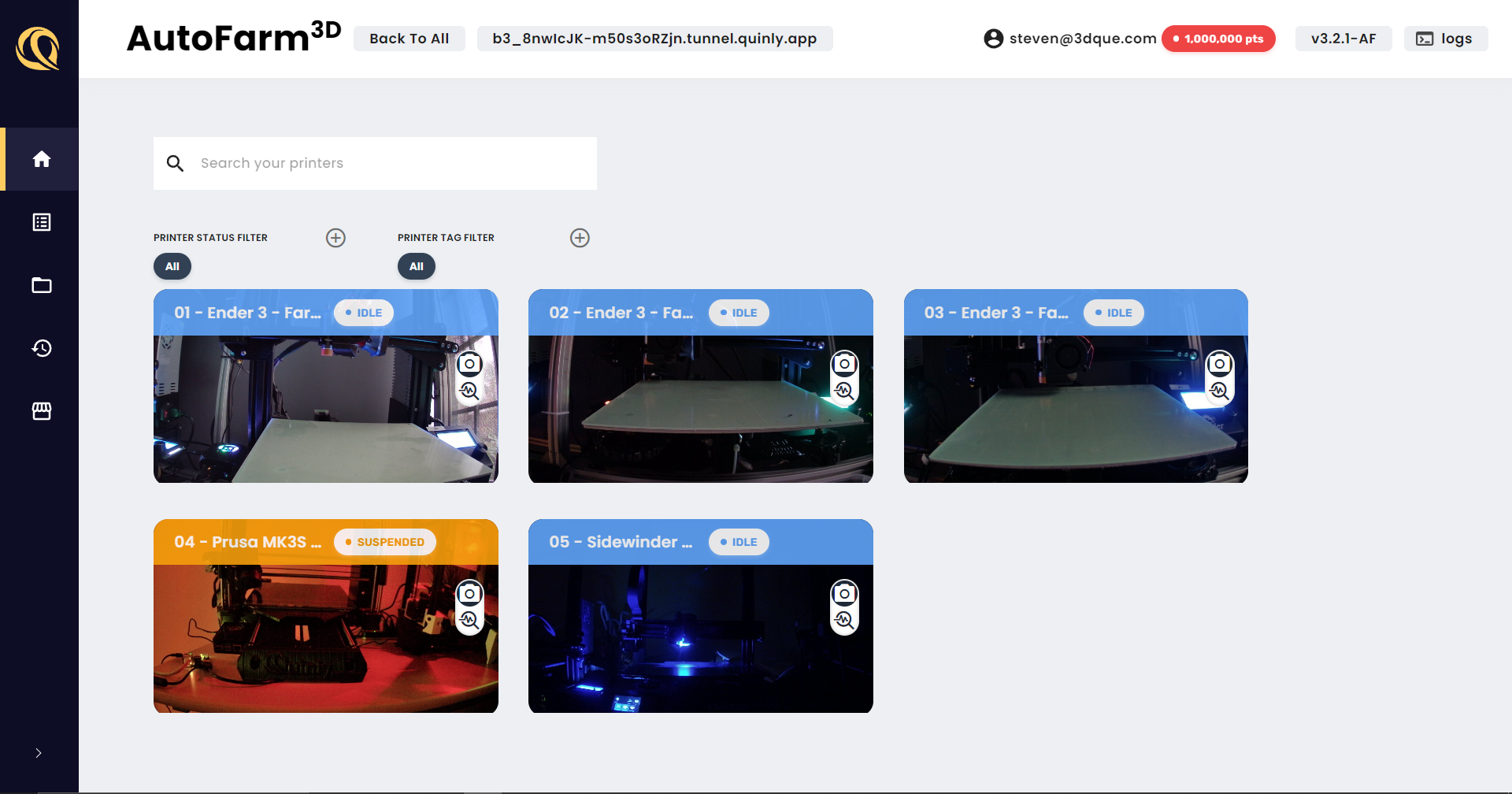Expand the sidebar with the chevron
Viewport: 1512px width, 794px height.
click(x=39, y=753)
